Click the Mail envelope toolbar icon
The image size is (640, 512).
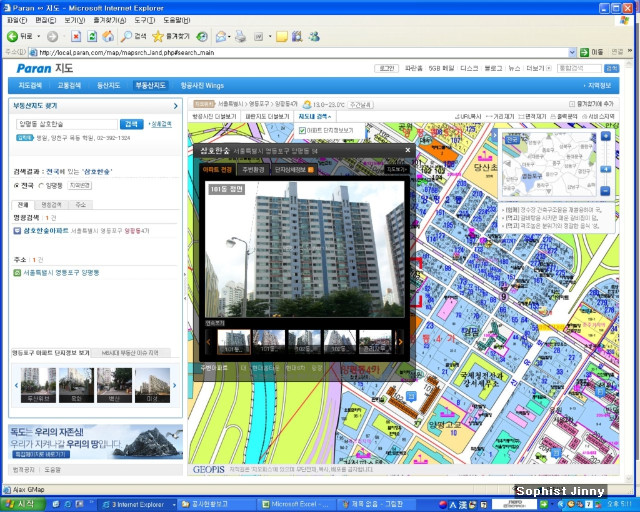pyautogui.click(x=221, y=37)
